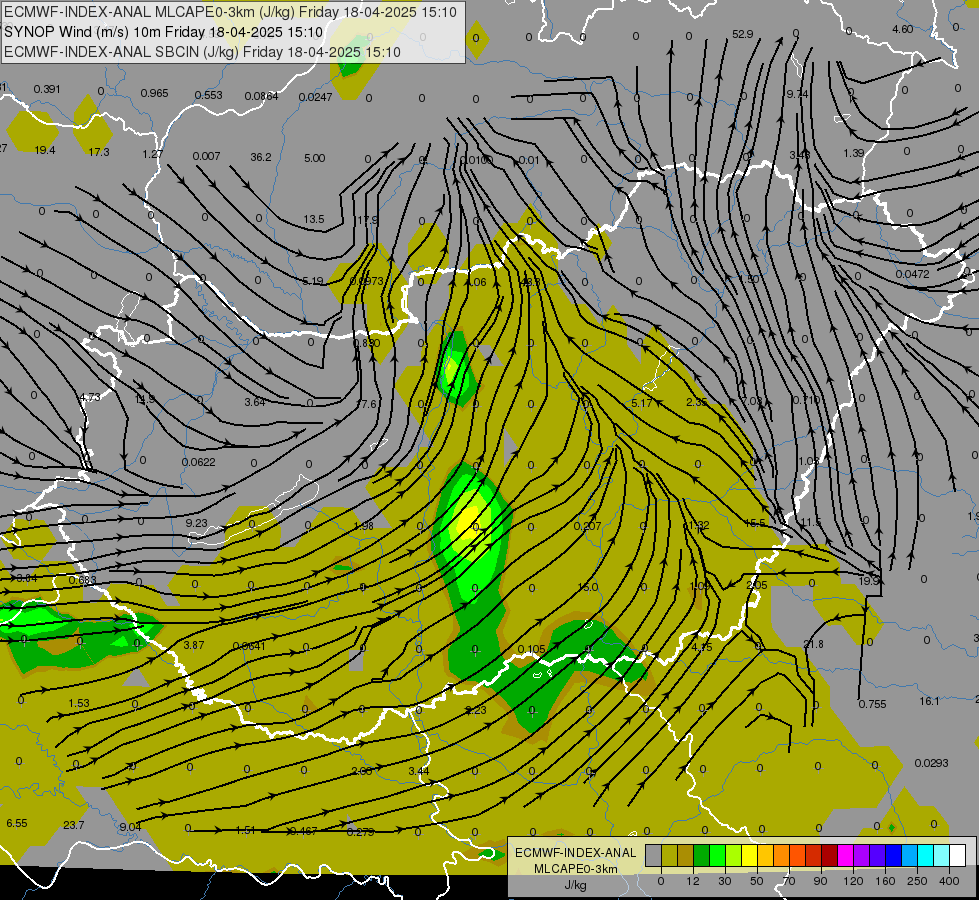
Task: Pick the dark green legend swatch
Action: (x=701, y=855)
